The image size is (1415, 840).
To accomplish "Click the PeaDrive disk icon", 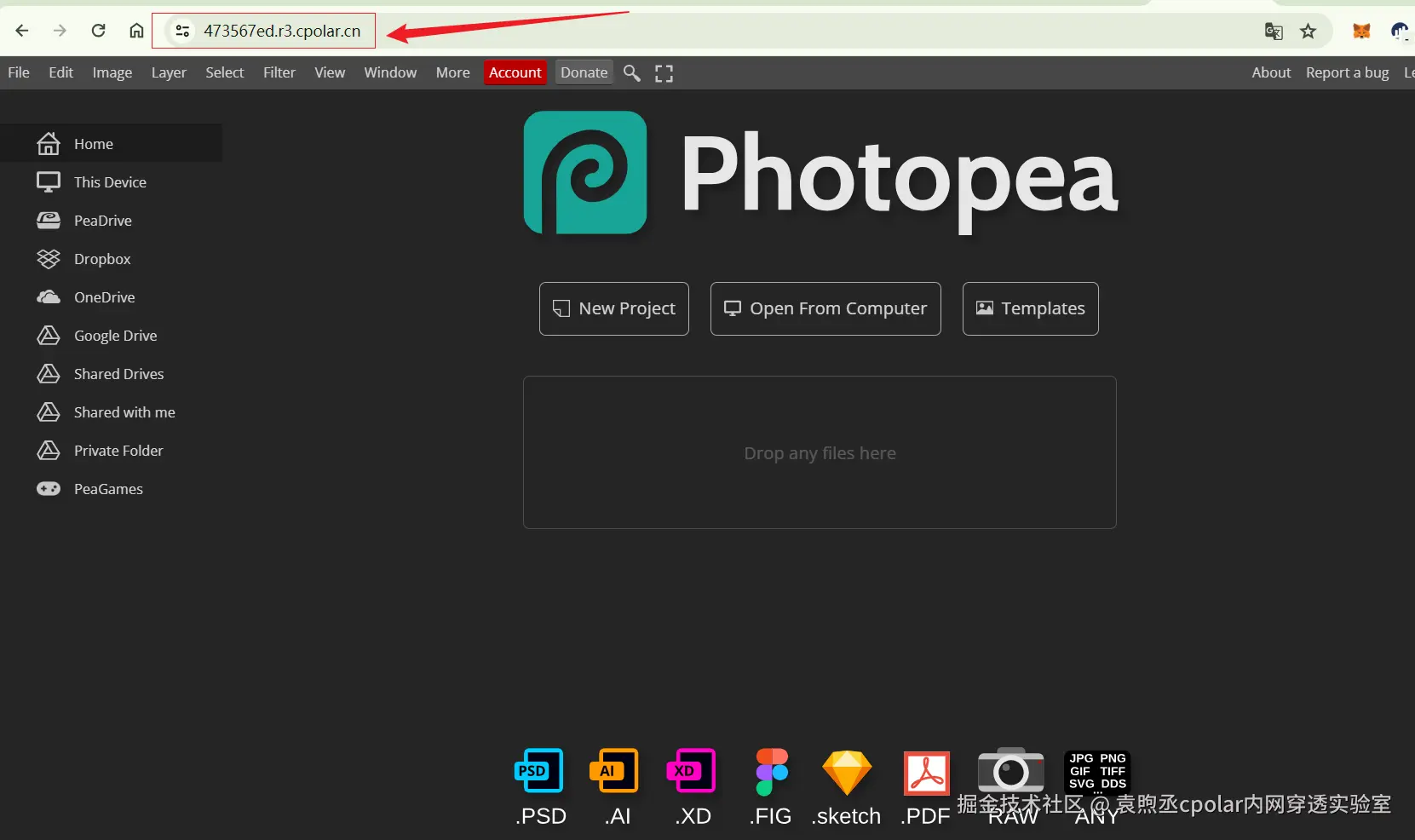I will point(49,220).
